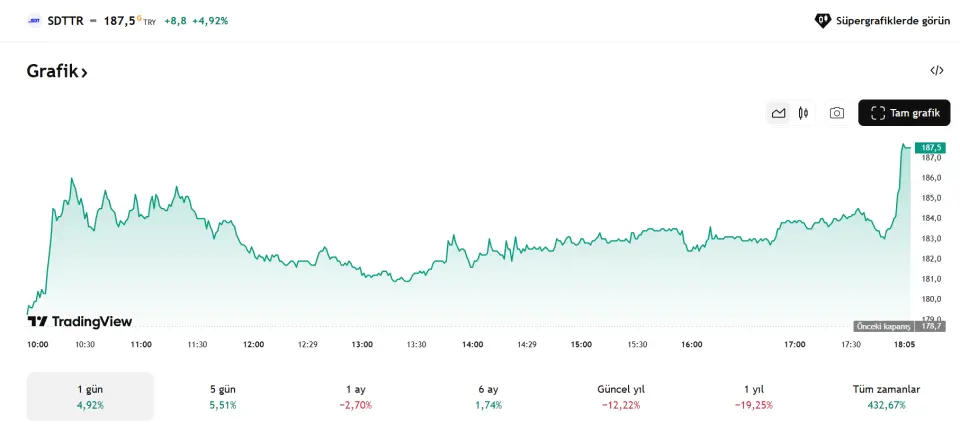Screen dimensions: 960x424
Task: Expand the Grafik section heading
Action: click(x=57, y=72)
